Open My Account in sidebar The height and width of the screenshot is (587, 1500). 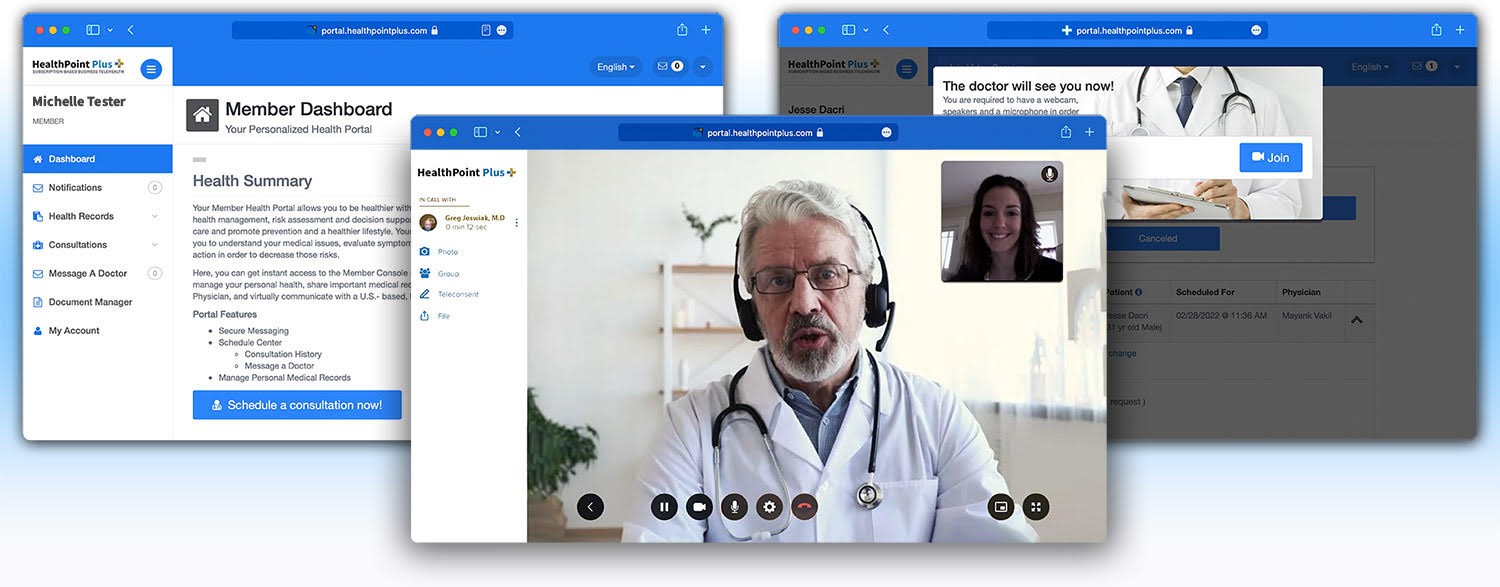pyautogui.click(x=97, y=330)
